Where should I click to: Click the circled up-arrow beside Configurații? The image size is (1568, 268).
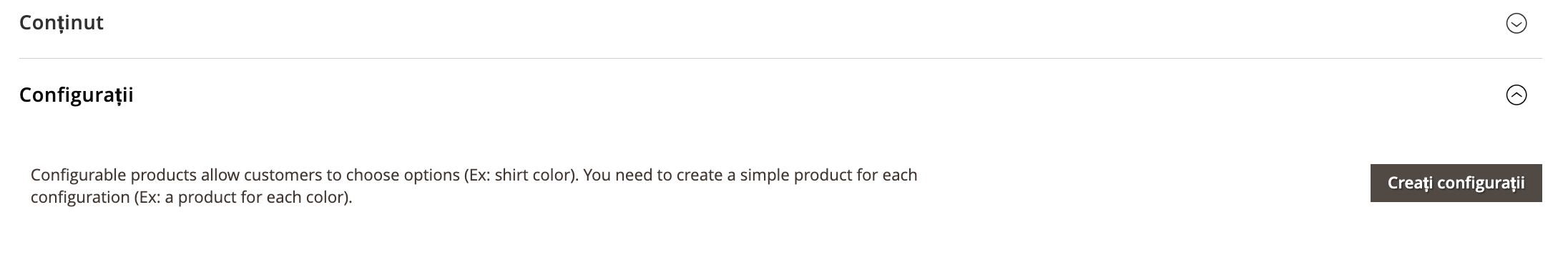click(x=1516, y=95)
